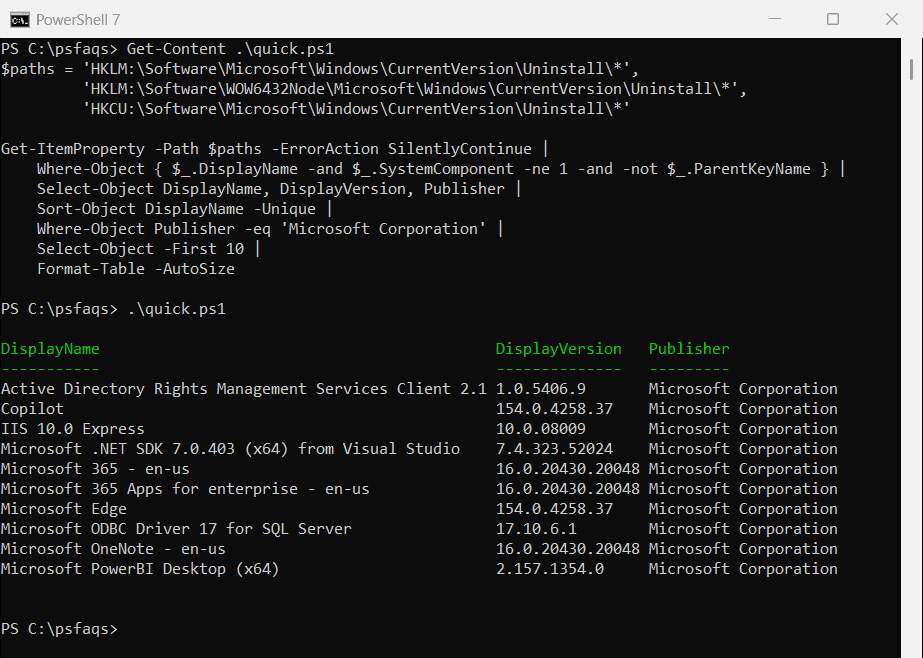
Task: Click the 'Microsoft Edge' entry
Action: tap(64, 509)
